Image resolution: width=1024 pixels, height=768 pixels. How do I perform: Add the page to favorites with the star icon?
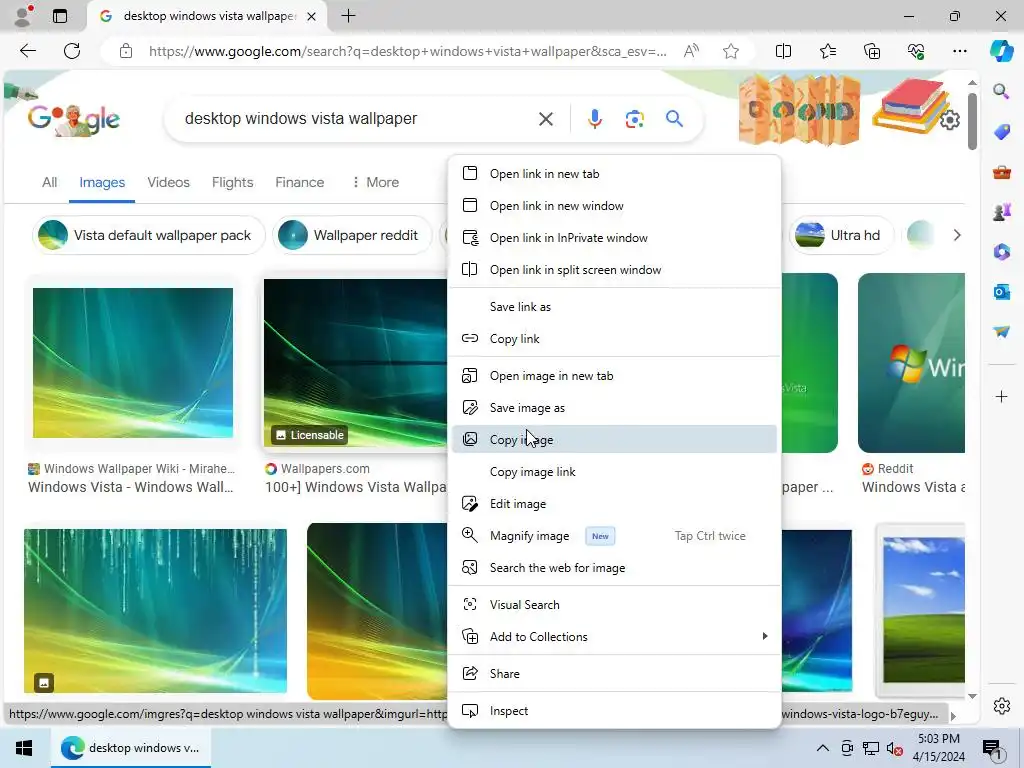coord(731,51)
